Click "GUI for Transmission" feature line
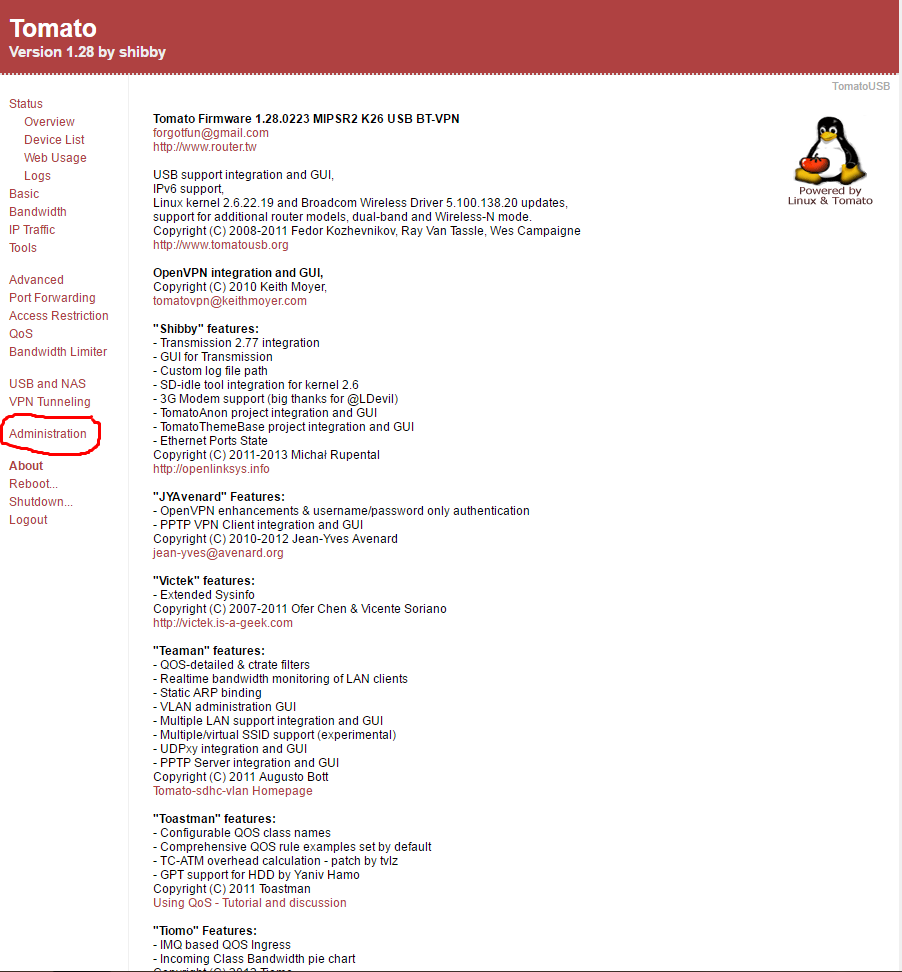The height and width of the screenshot is (972, 902). tap(213, 357)
